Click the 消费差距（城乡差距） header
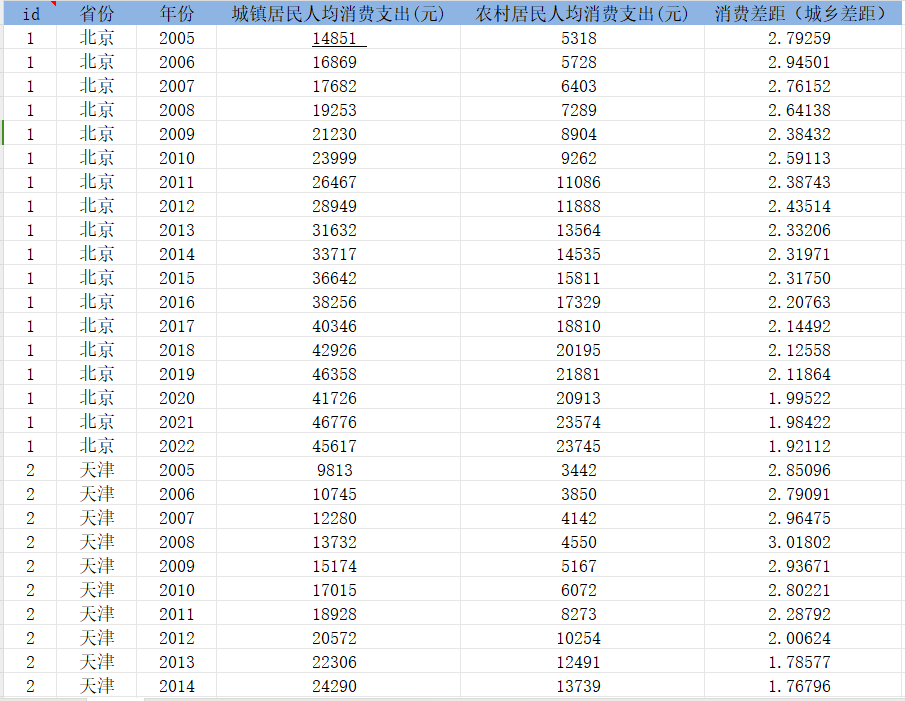The height and width of the screenshot is (701, 905). 801,14
